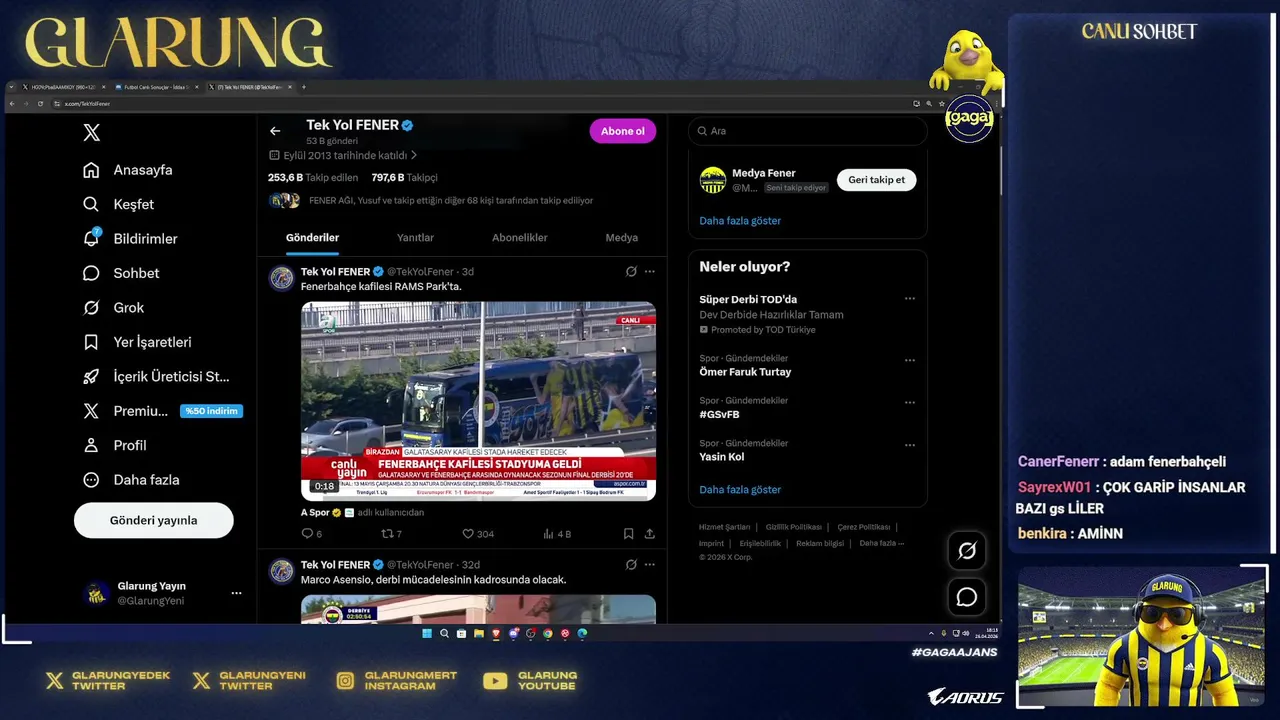Open Profil from the sidebar
Image resolution: width=1280 pixels, height=720 pixels.
pyautogui.click(x=115, y=445)
